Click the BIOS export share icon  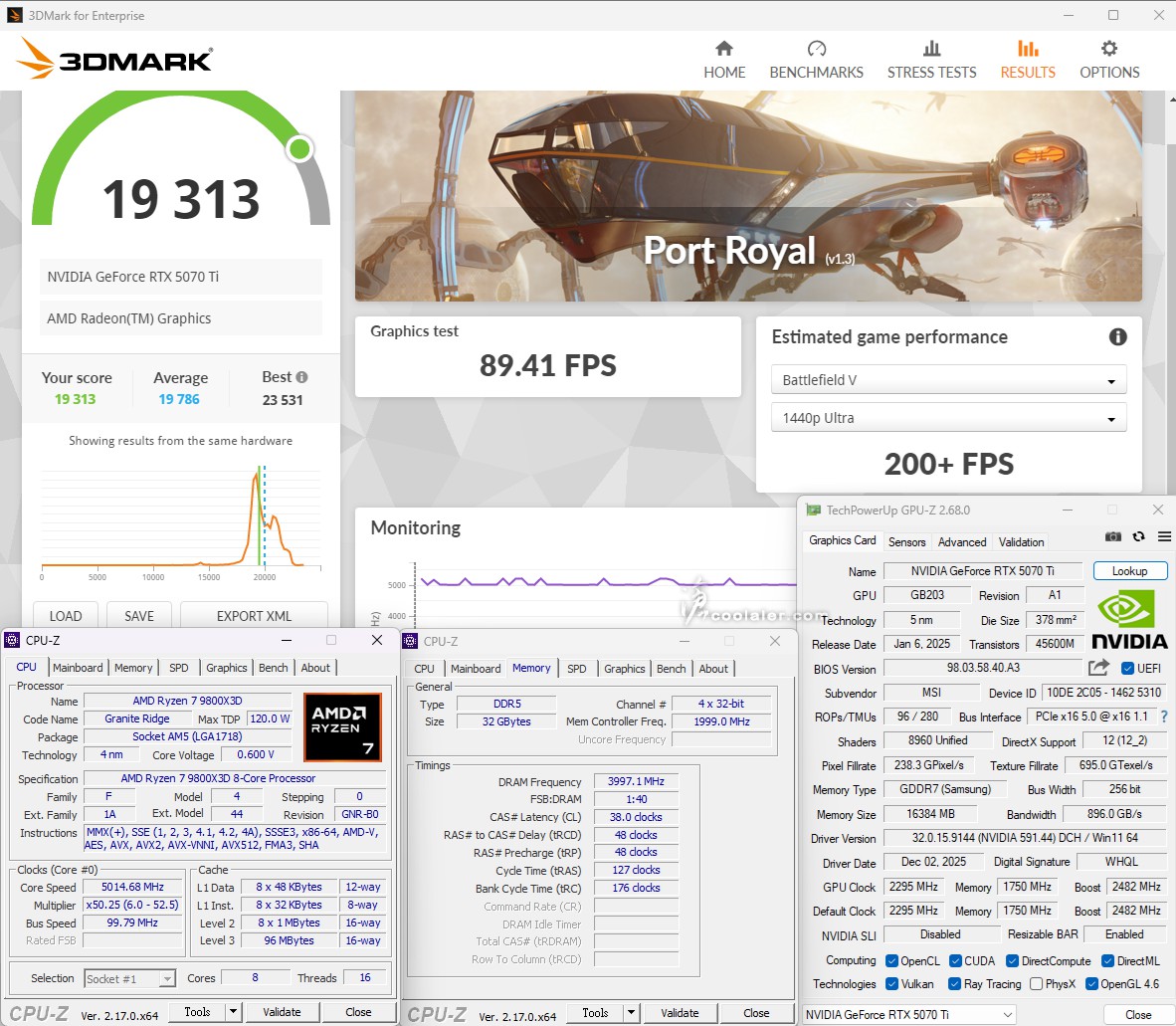[1098, 668]
